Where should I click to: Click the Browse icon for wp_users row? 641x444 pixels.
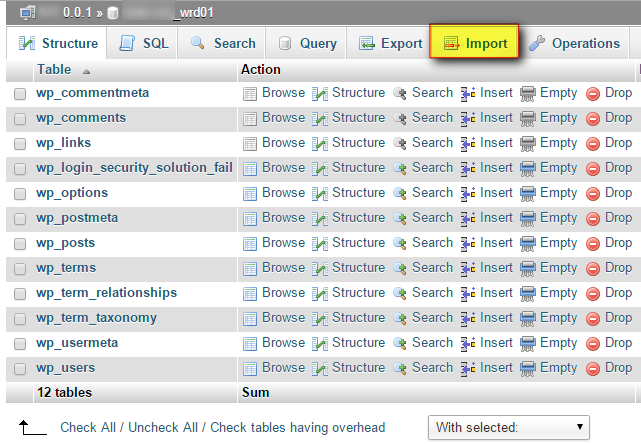[x=250, y=368]
